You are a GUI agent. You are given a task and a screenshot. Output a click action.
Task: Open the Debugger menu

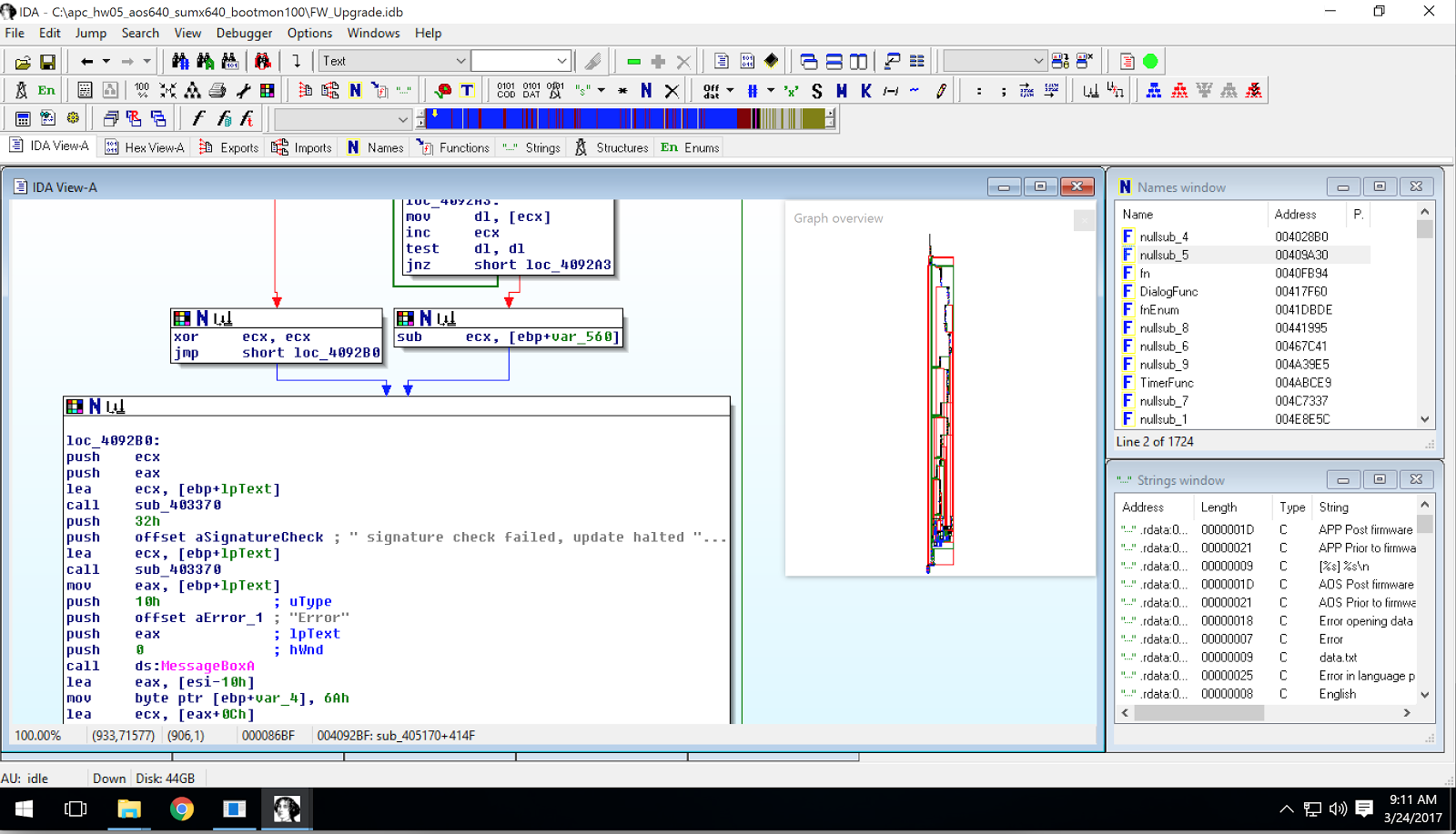point(244,33)
